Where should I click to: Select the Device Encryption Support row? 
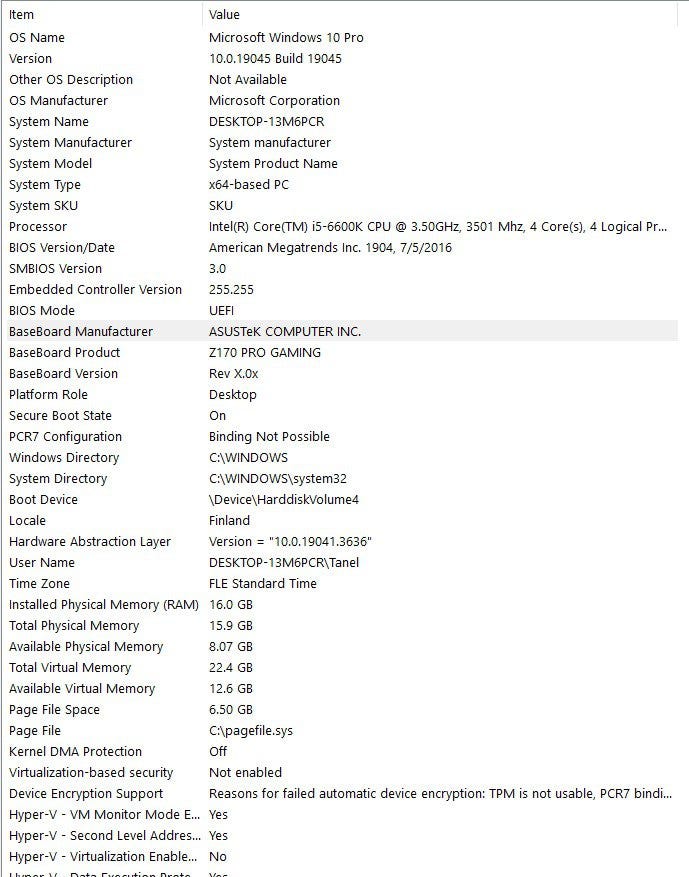342,793
